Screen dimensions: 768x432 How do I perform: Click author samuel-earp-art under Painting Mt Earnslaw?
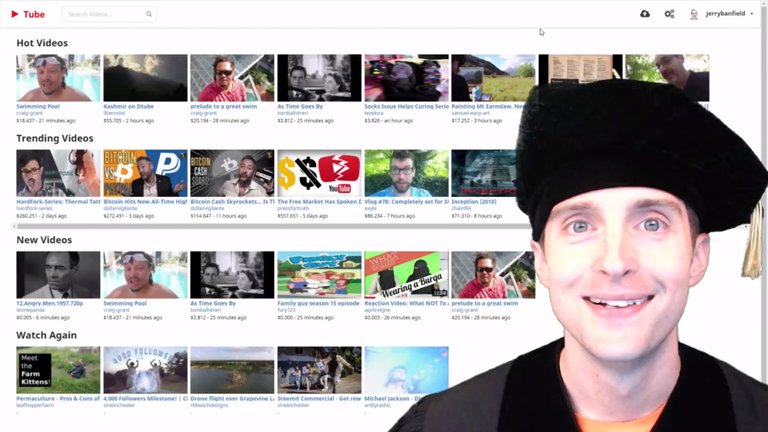(471, 113)
